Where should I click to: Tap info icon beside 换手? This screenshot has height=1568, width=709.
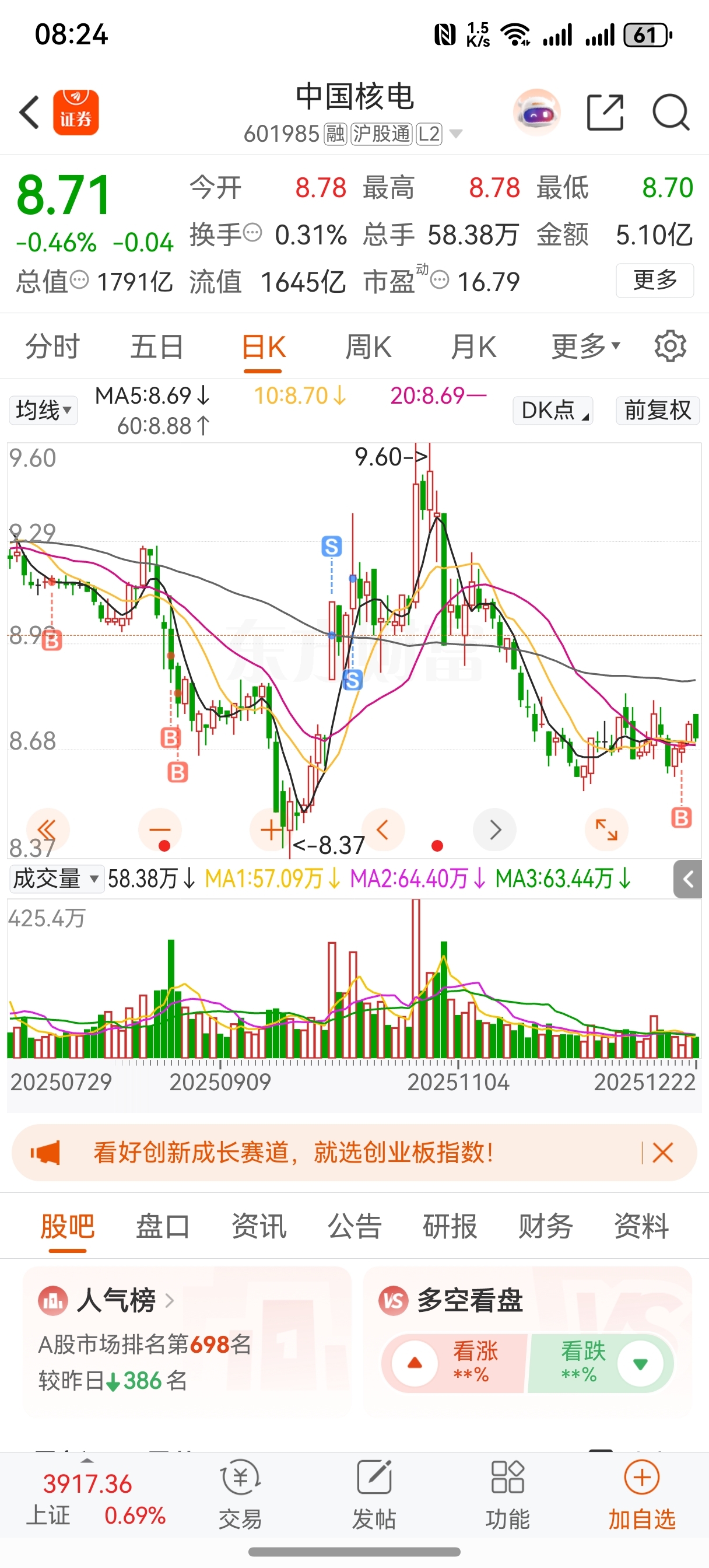(252, 232)
